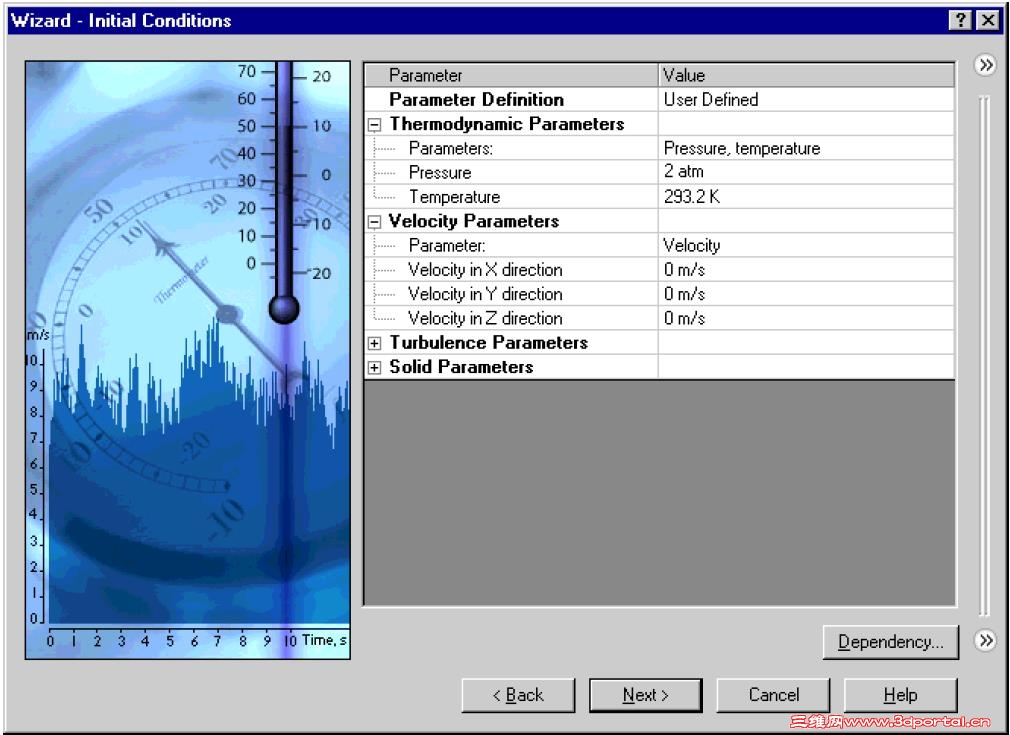This screenshot has width=1010, height=735.
Task: Open the Dependency dialog
Action: 889,642
